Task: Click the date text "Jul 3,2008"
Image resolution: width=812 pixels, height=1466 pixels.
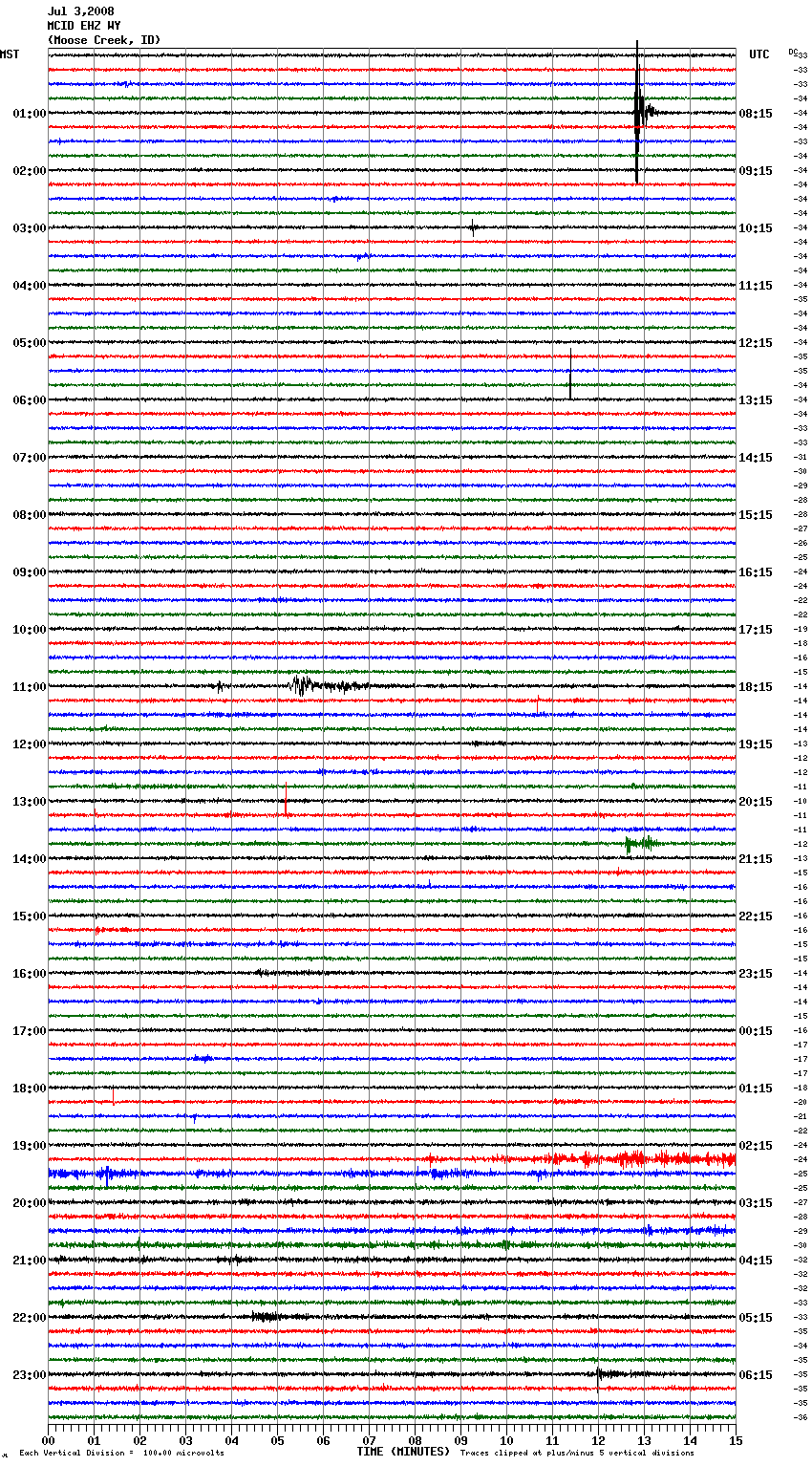Action: point(81,11)
